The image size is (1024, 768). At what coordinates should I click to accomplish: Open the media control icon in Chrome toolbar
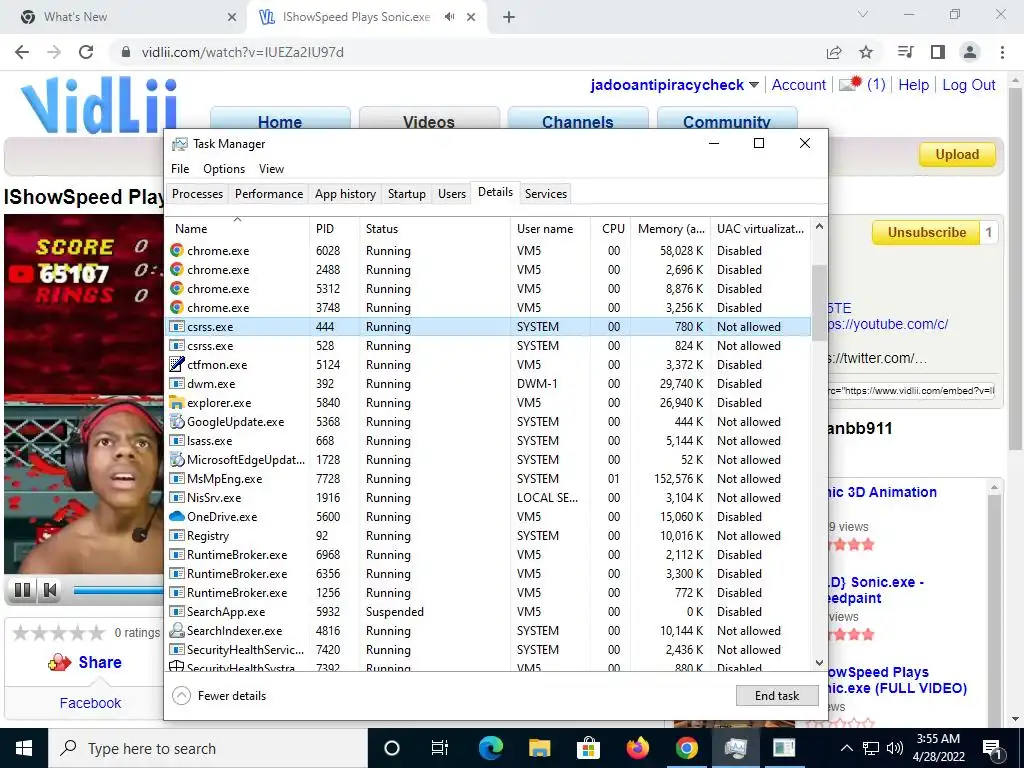[x=906, y=52]
